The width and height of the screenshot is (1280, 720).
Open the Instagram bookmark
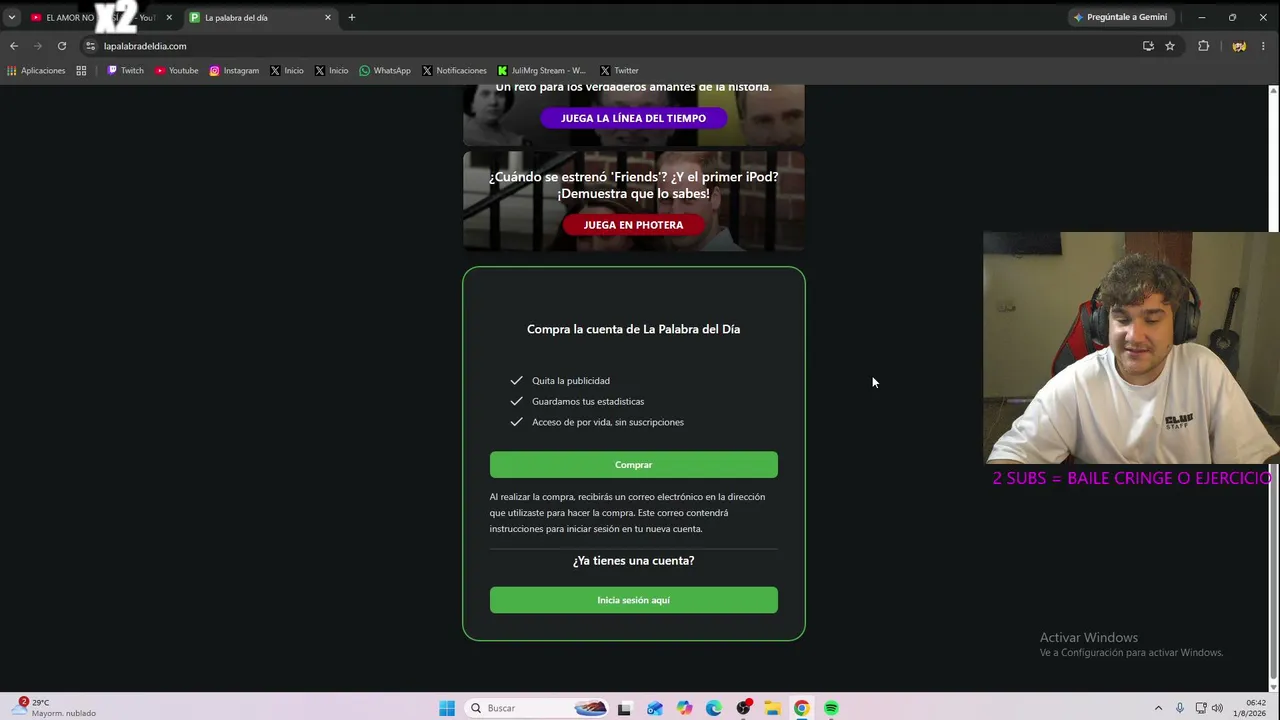click(234, 71)
